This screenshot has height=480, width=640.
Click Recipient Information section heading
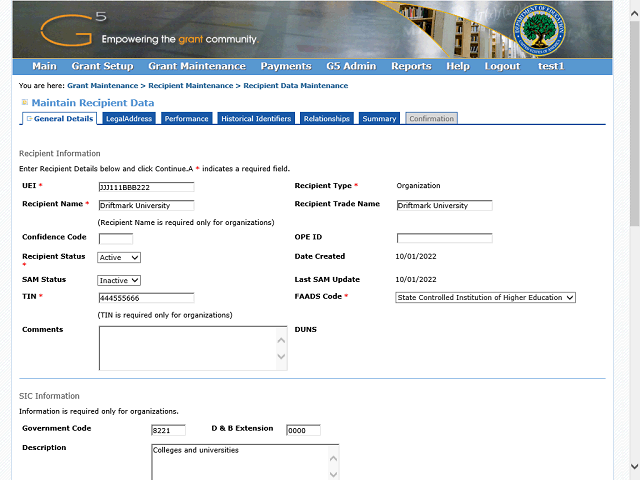60,153
